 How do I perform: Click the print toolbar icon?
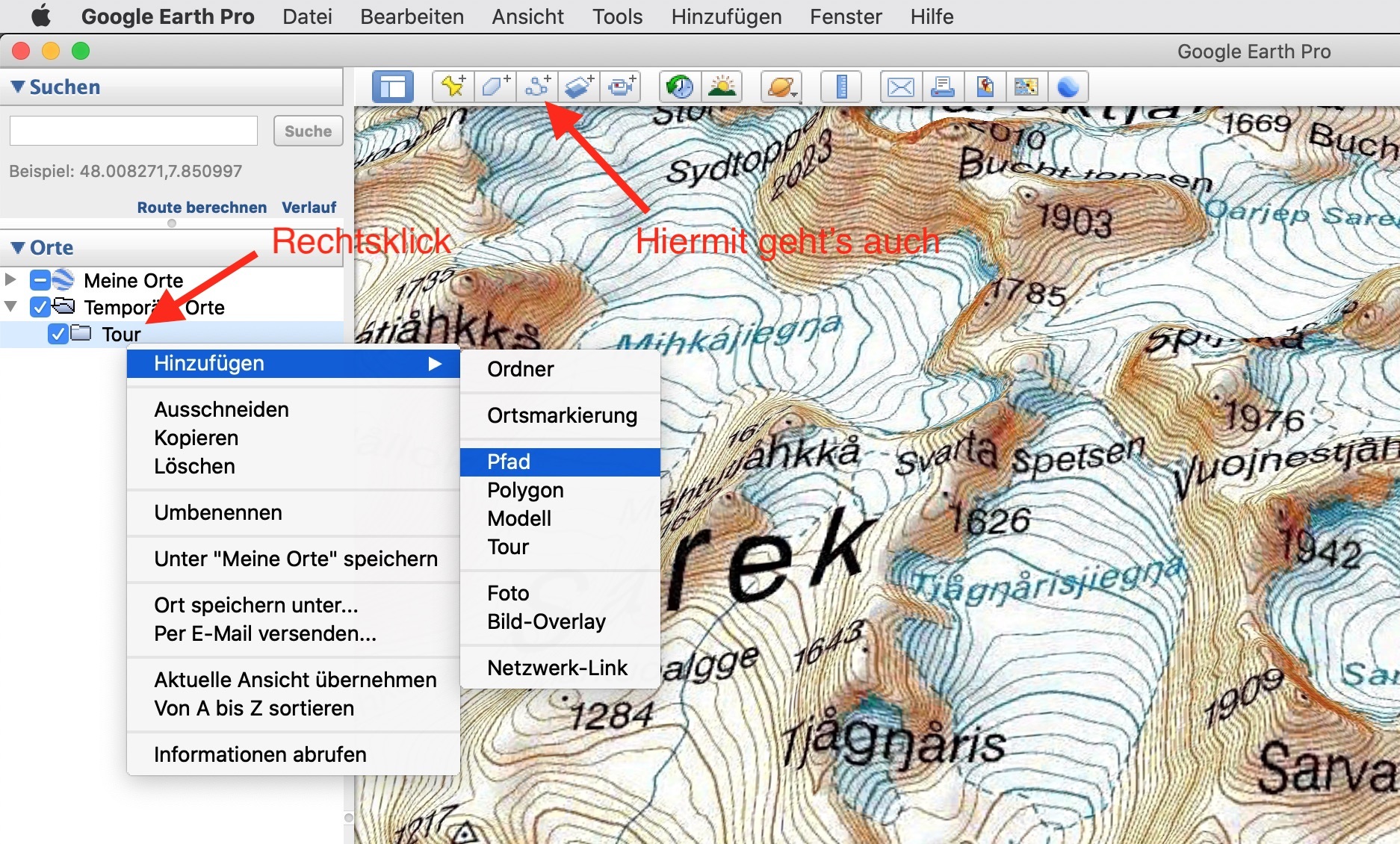click(942, 87)
